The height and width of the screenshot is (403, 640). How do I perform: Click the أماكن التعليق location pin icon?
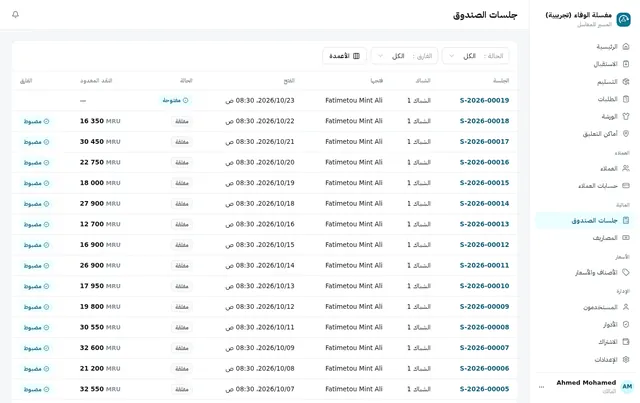(626, 134)
